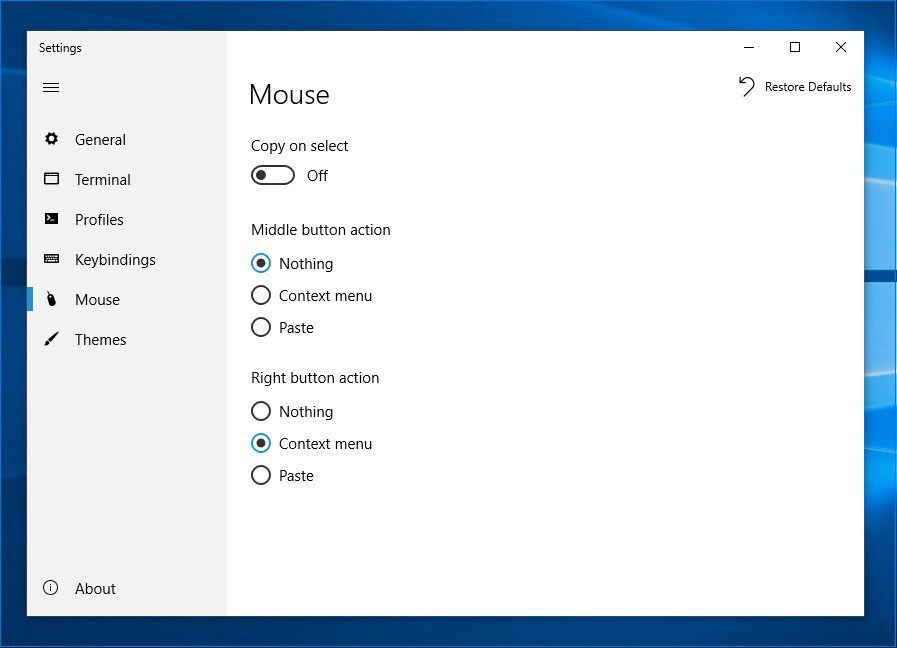Image resolution: width=897 pixels, height=648 pixels.
Task: Toggle the Copy on select switch
Action: (x=273, y=176)
